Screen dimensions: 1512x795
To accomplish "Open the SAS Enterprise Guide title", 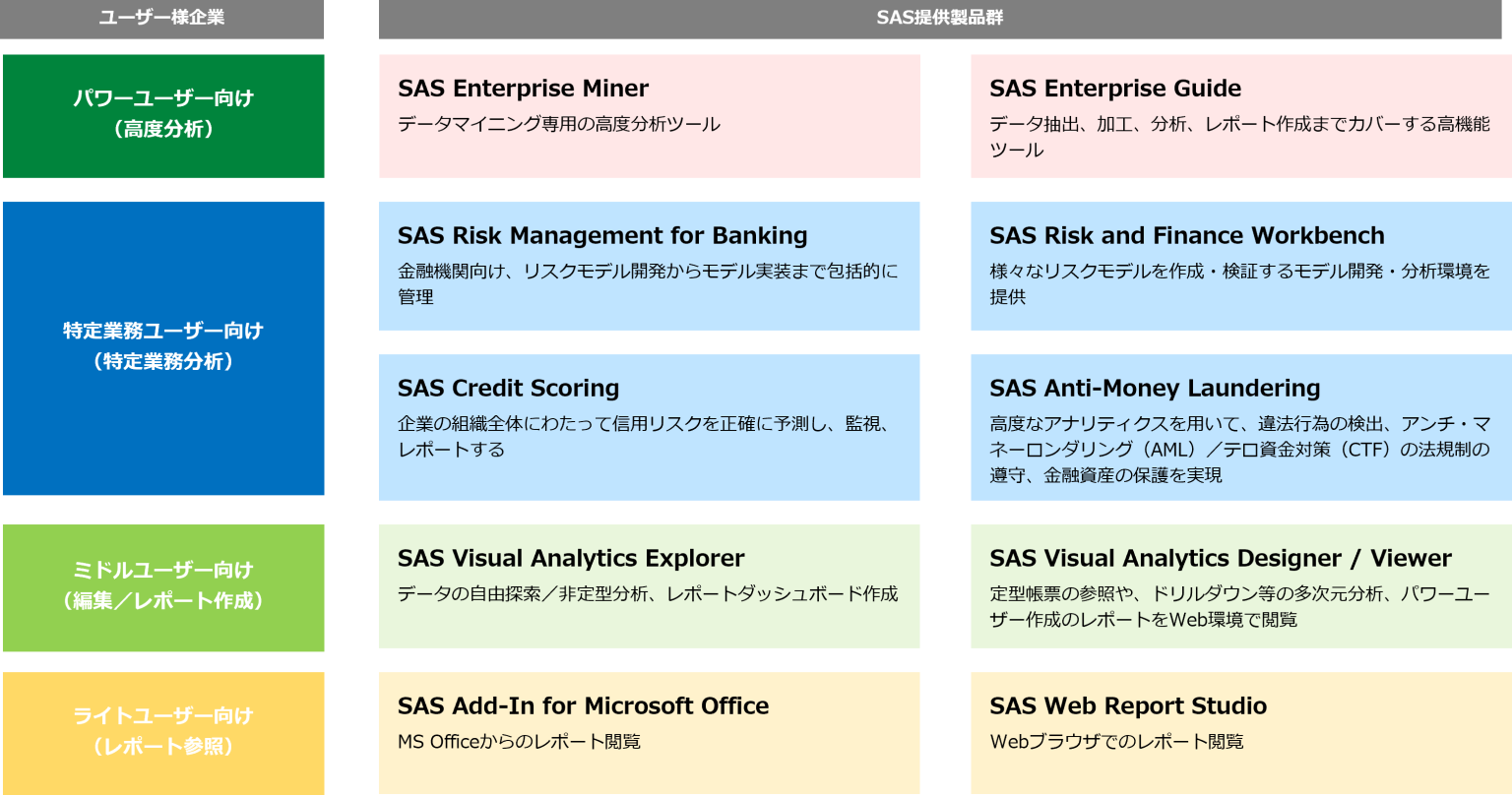I will coord(1115,89).
